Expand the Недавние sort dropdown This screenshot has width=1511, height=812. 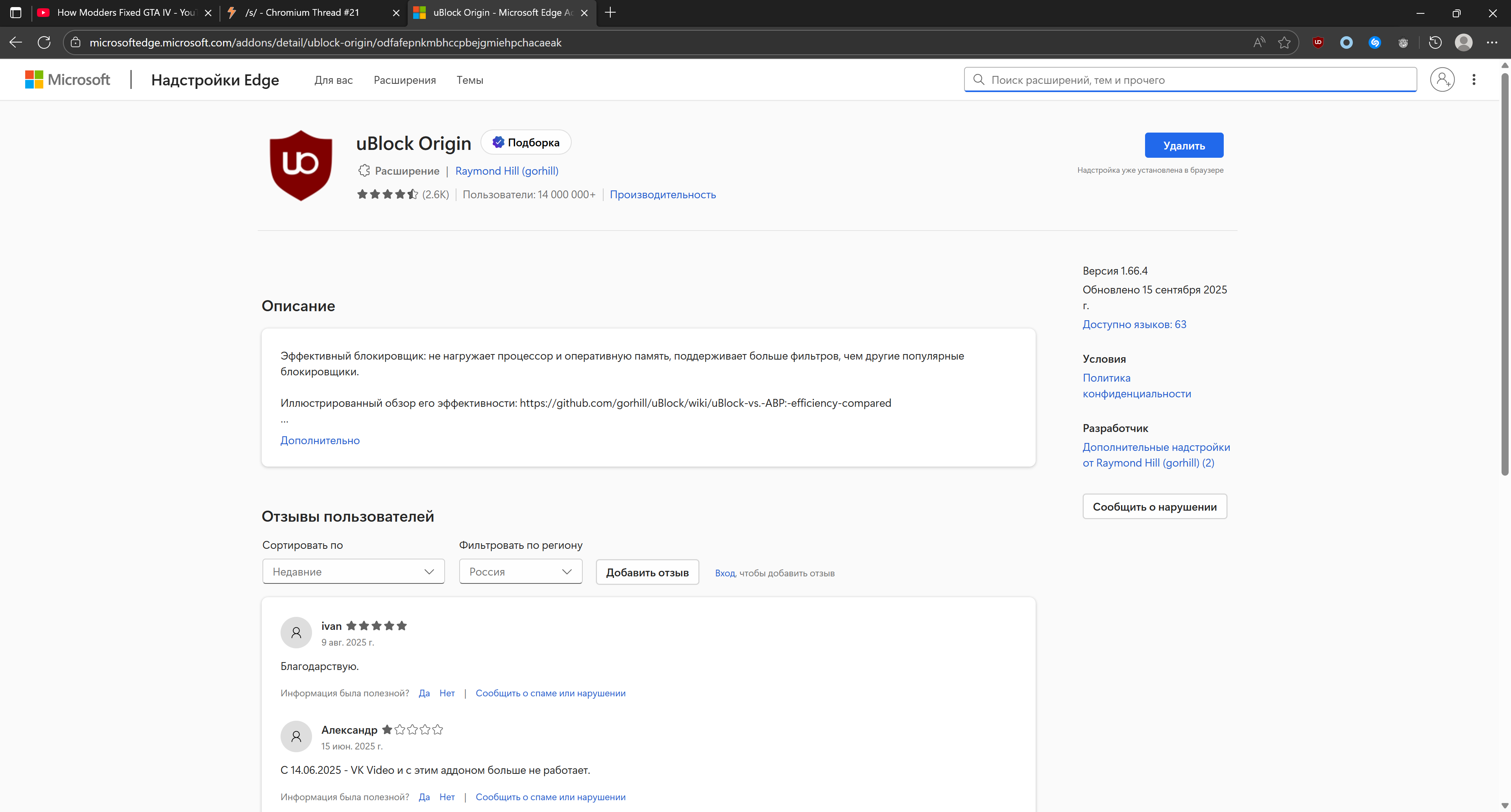[x=353, y=572]
